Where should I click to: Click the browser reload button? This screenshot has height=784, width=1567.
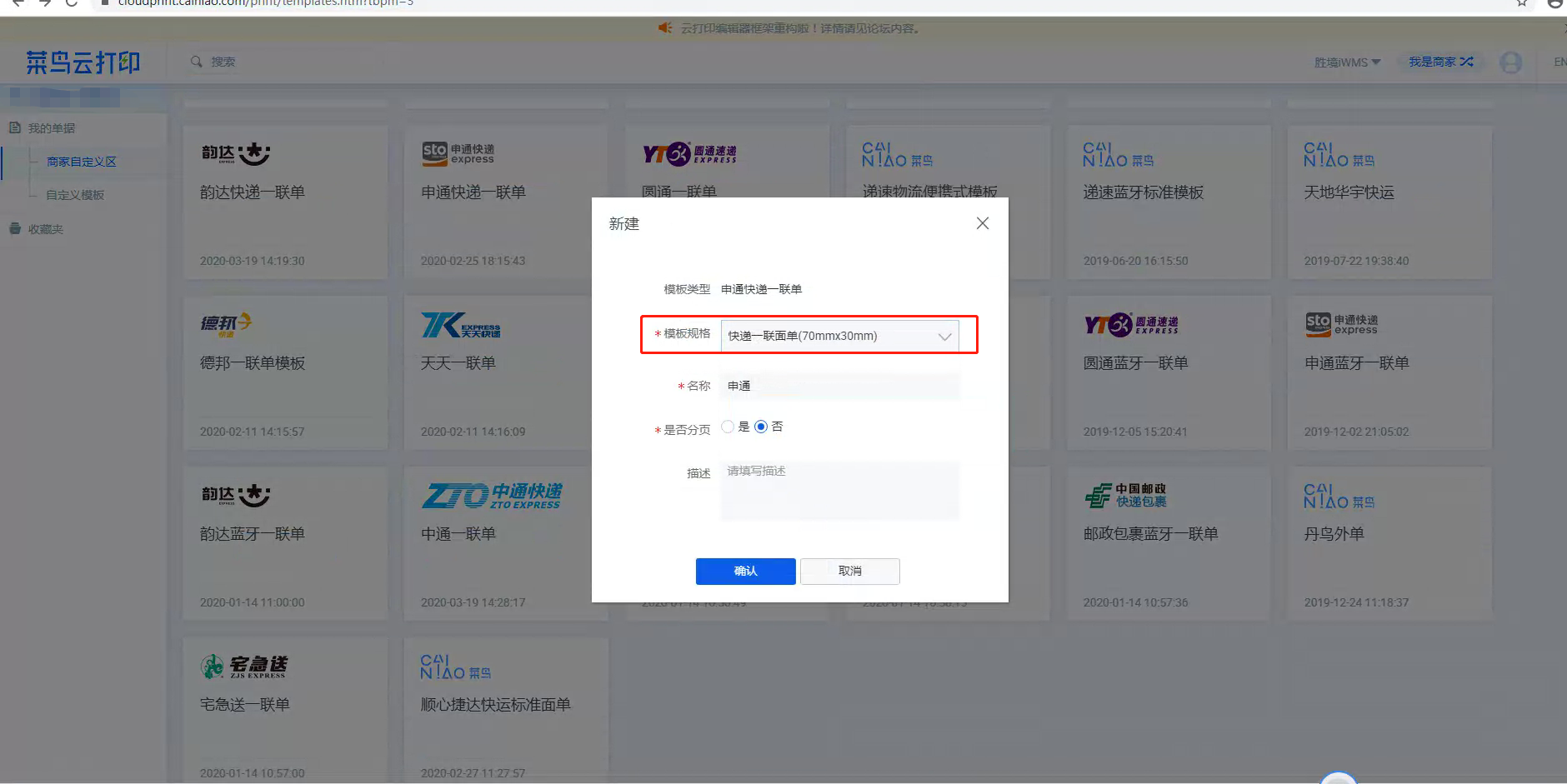click(x=72, y=3)
